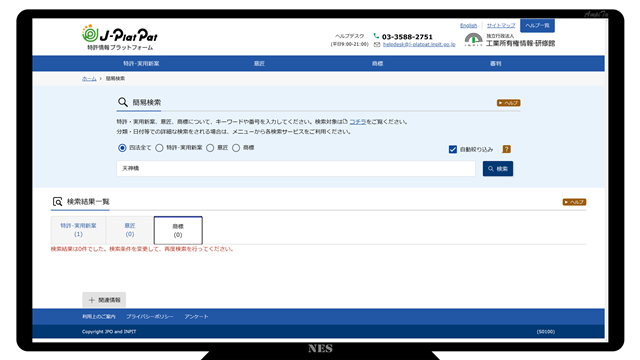Open the コチラ link in the search description

358,122
